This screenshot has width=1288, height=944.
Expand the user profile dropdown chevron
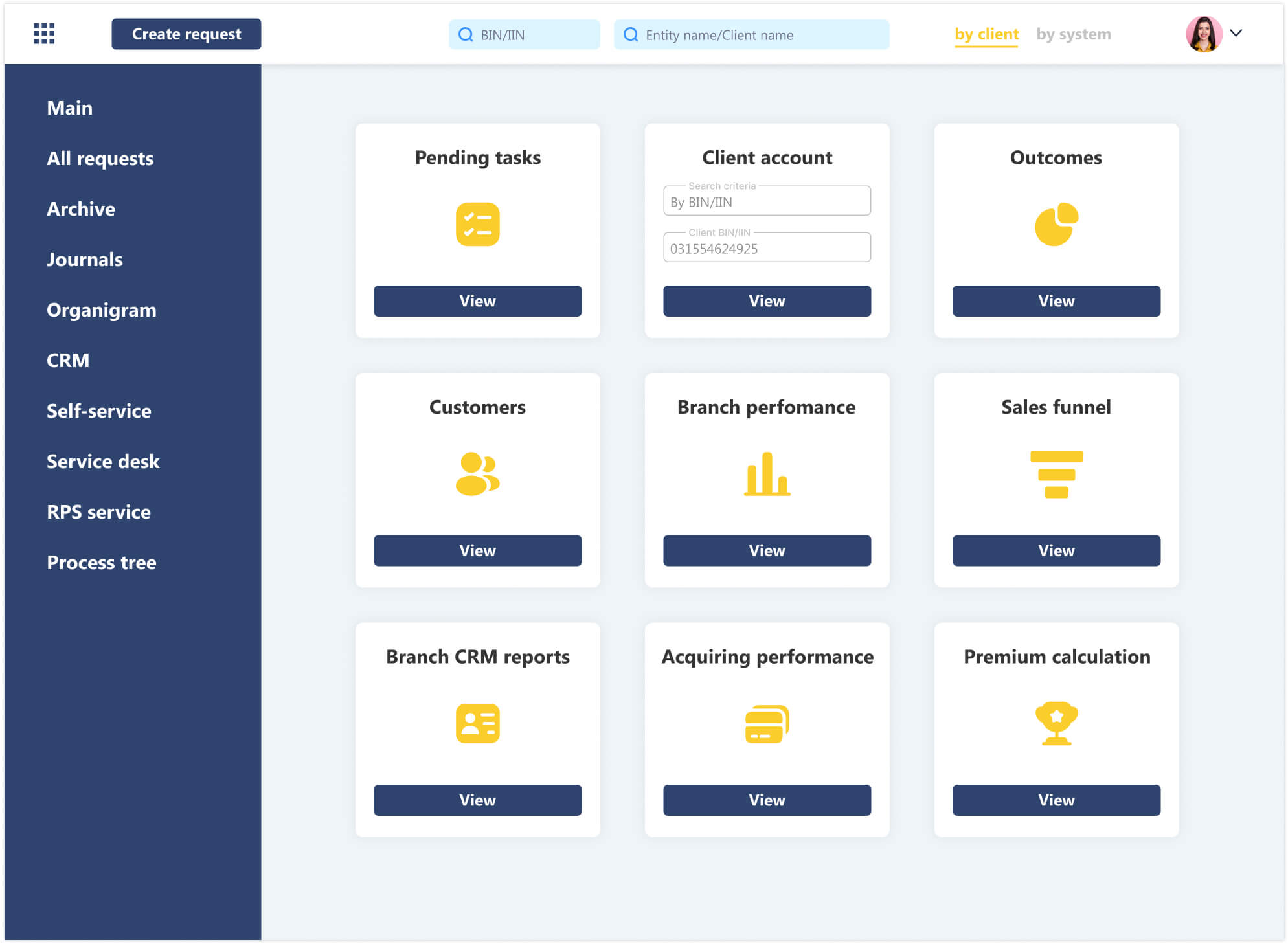[1236, 33]
